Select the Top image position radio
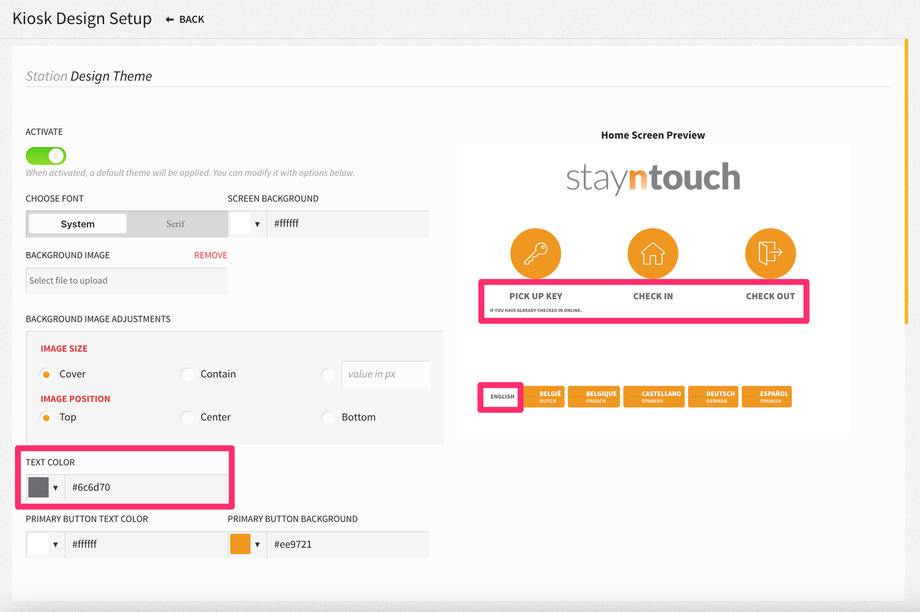The height and width of the screenshot is (612, 920). click(46, 417)
